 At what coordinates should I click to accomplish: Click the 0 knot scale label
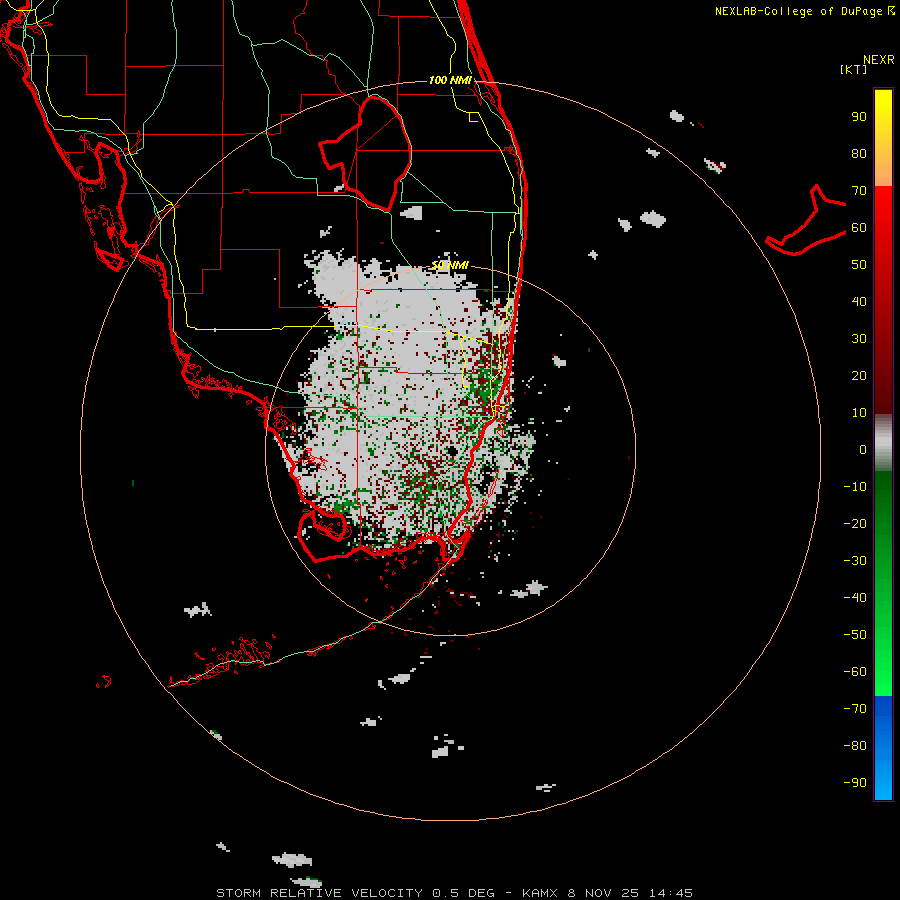pyautogui.click(x=863, y=450)
